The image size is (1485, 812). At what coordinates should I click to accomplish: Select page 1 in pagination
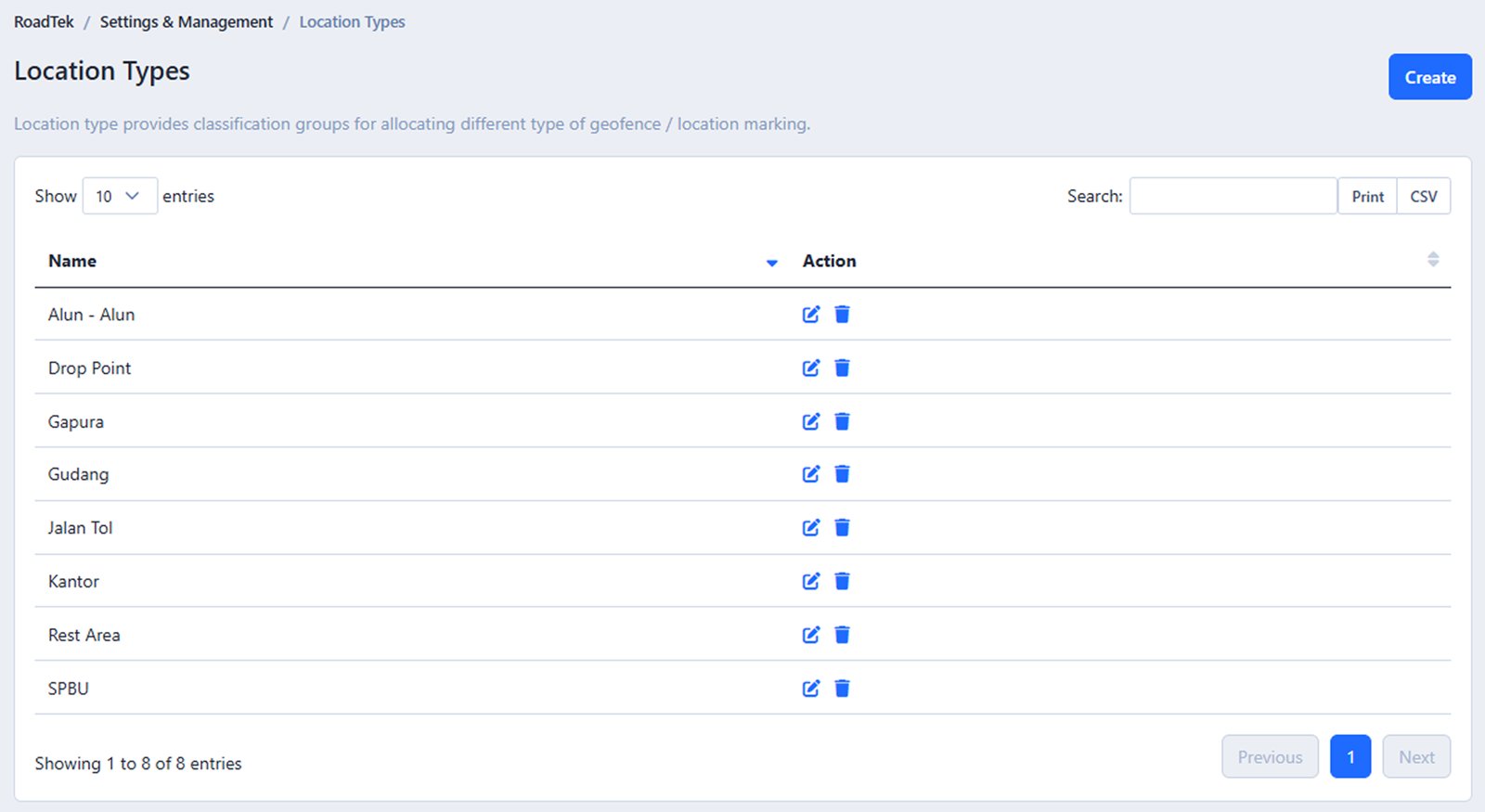[x=1349, y=757]
